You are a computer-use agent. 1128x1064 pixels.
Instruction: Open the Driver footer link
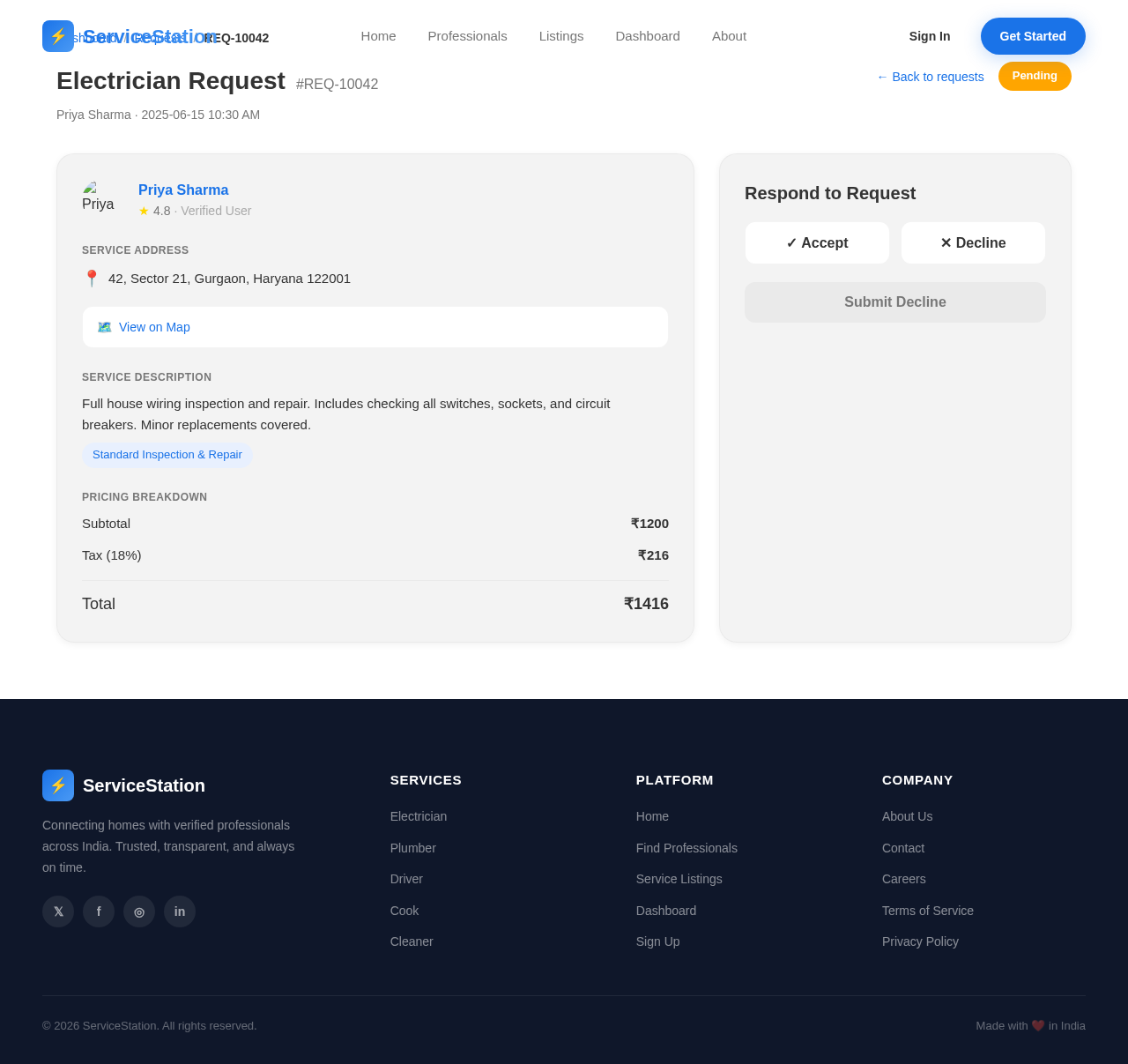(x=406, y=879)
